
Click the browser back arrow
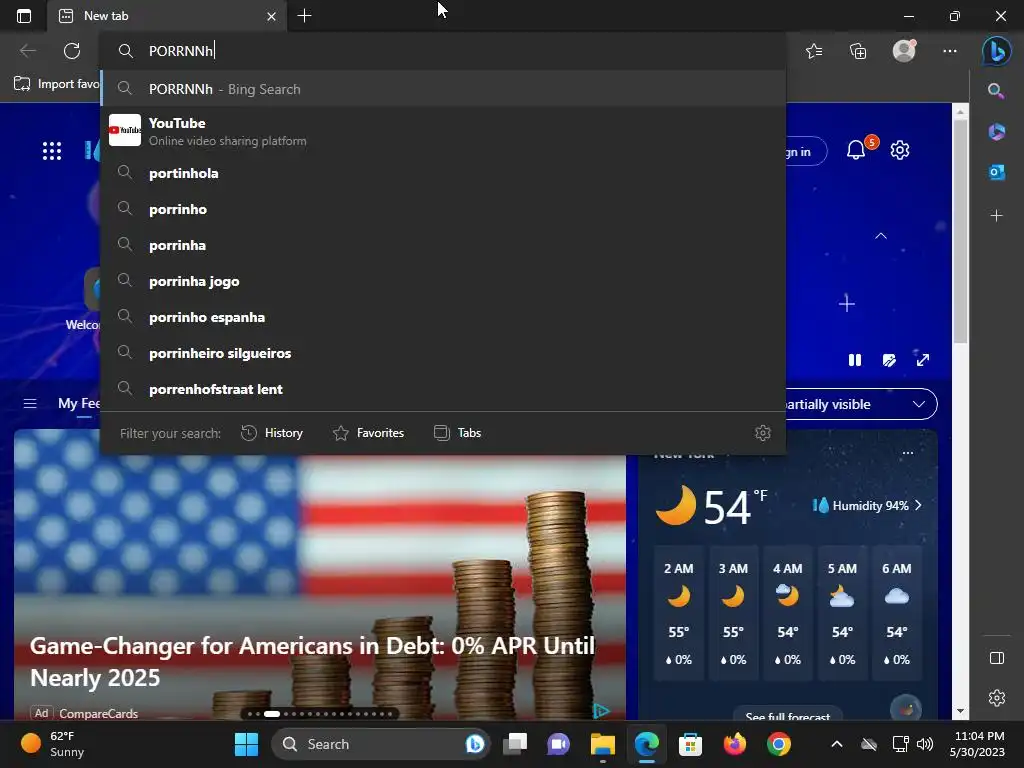click(x=28, y=51)
